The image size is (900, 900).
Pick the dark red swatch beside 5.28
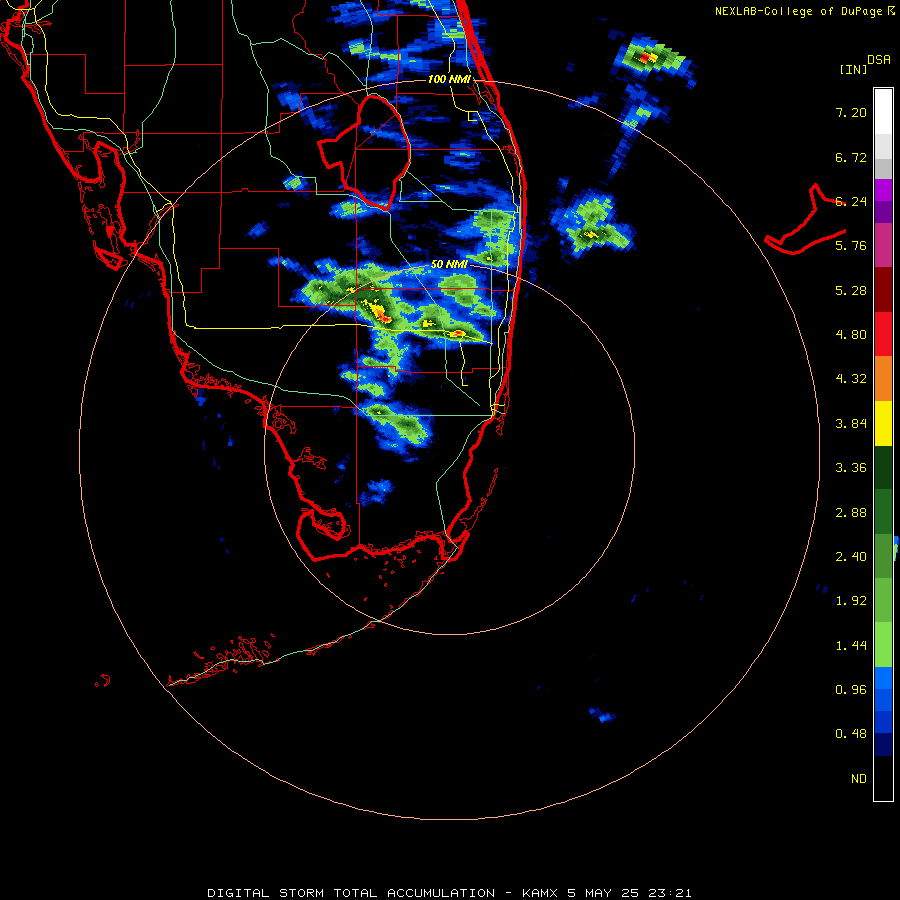(883, 290)
